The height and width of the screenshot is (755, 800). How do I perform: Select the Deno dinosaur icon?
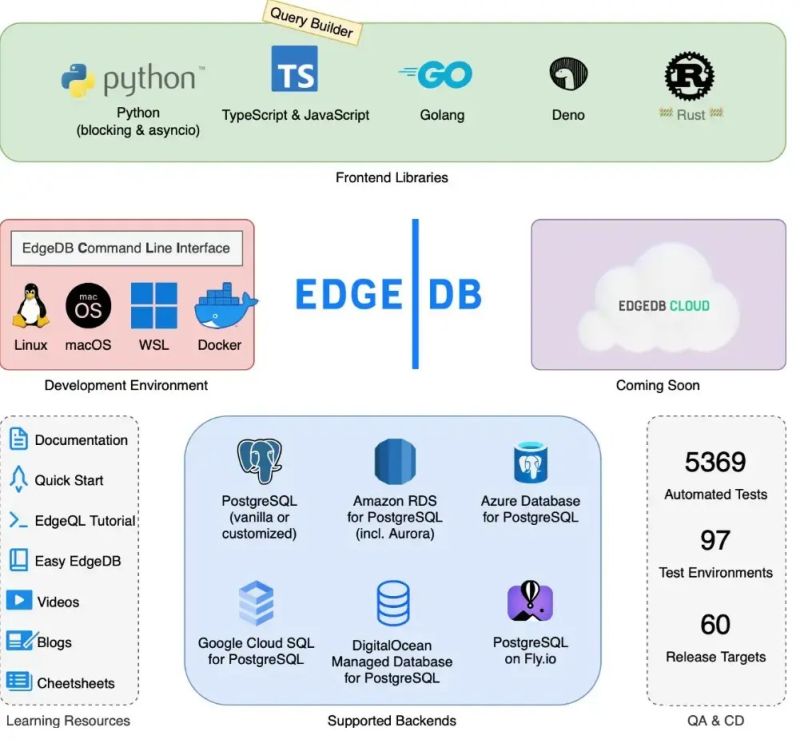tap(566, 73)
